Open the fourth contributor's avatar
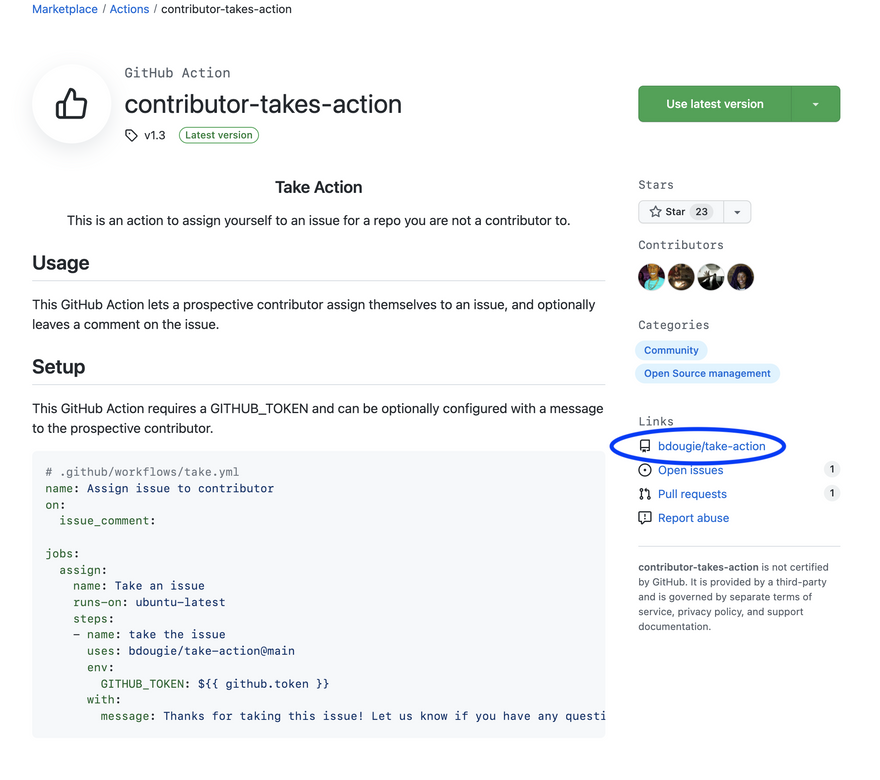This screenshot has height=780, width=880. [x=741, y=277]
